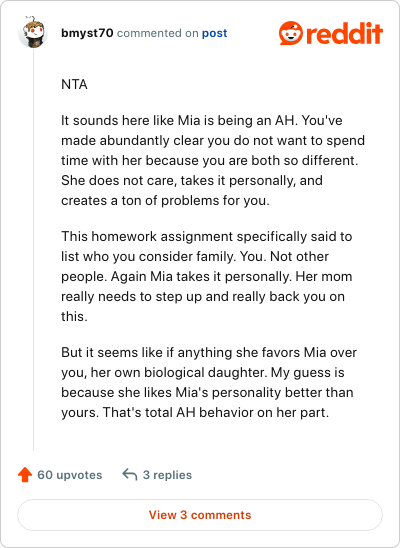The height and width of the screenshot is (548, 400).
Task: Click the "View 3 comments" button
Action: [200, 515]
